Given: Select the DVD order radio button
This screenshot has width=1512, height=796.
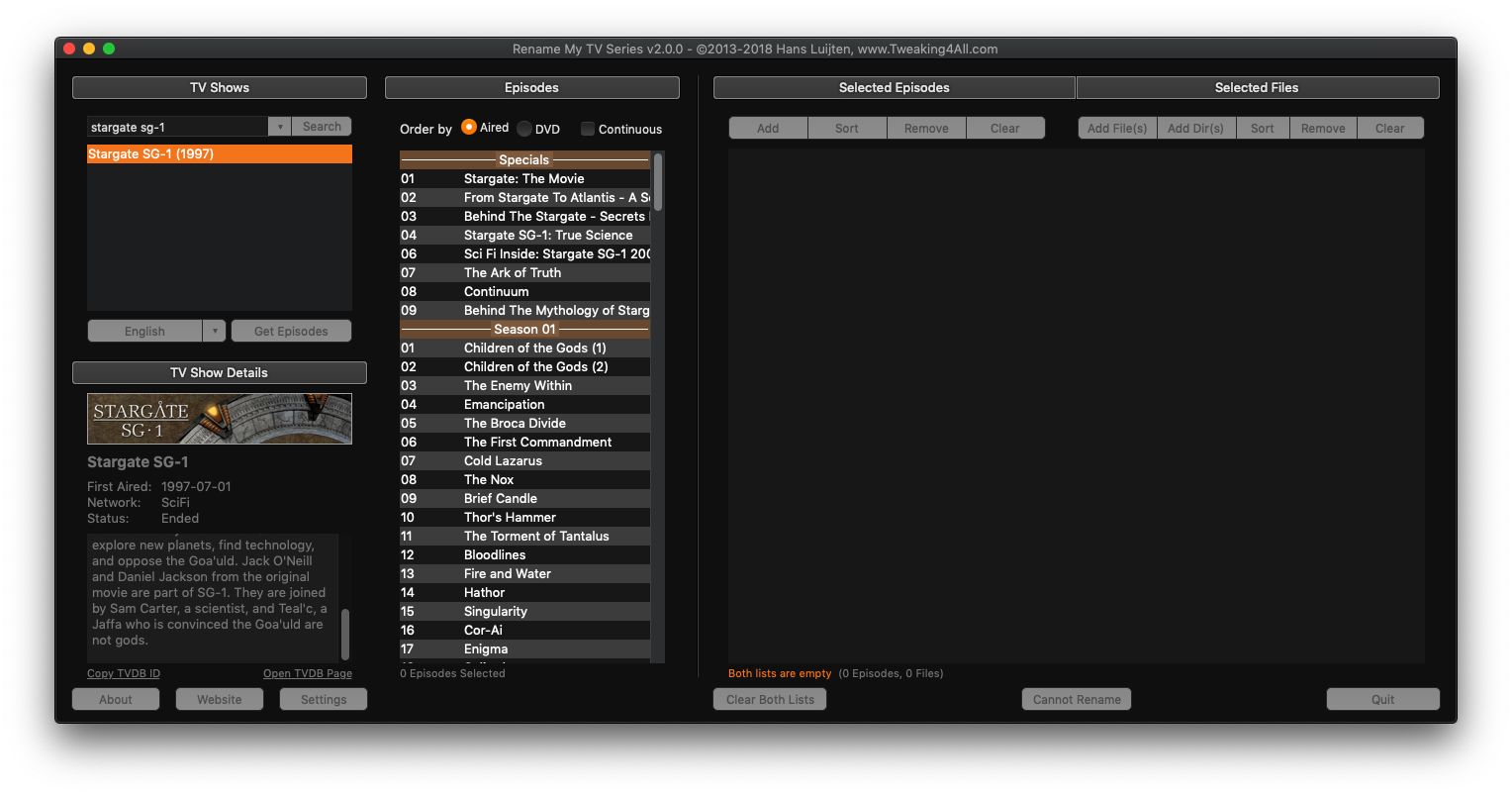Looking at the screenshot, I should tap(524, 129).
